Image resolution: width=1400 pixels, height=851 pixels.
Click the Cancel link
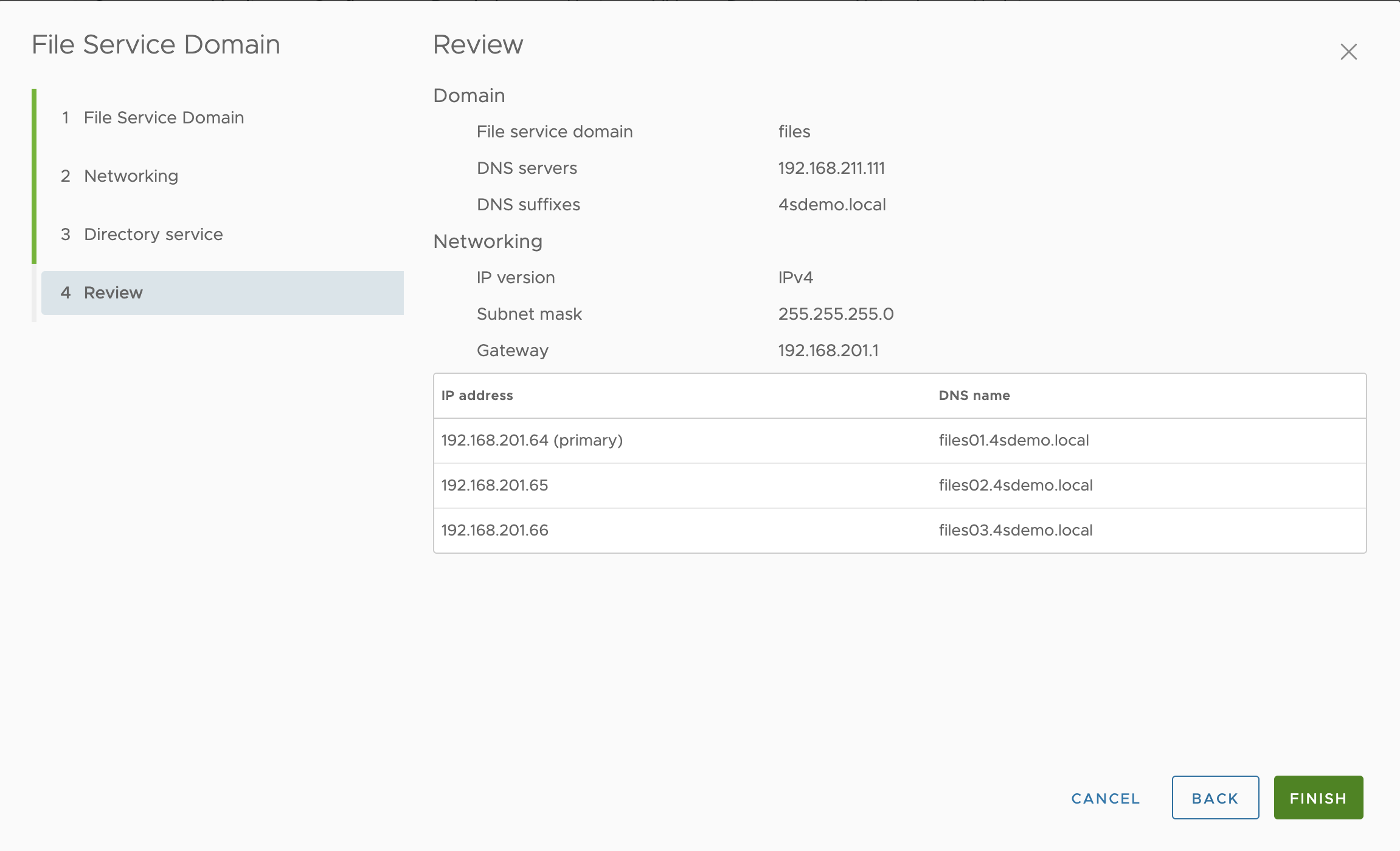1104,798
